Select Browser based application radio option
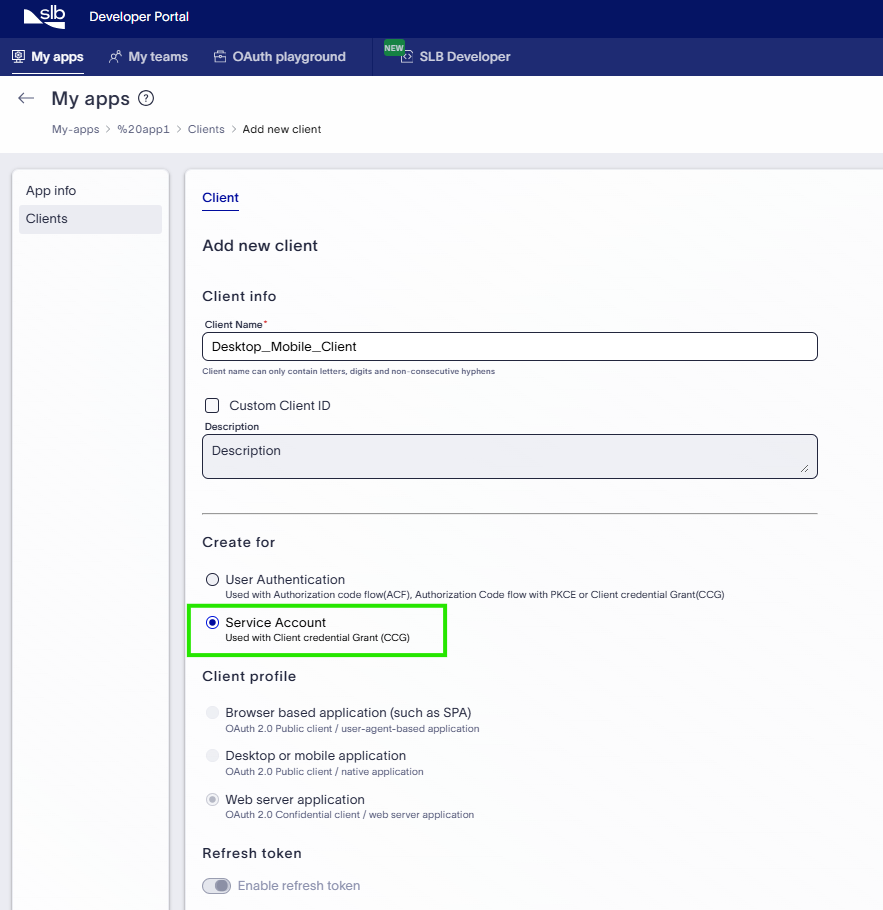This screenshot has height=910, width=883. click(x=212, y=713)
